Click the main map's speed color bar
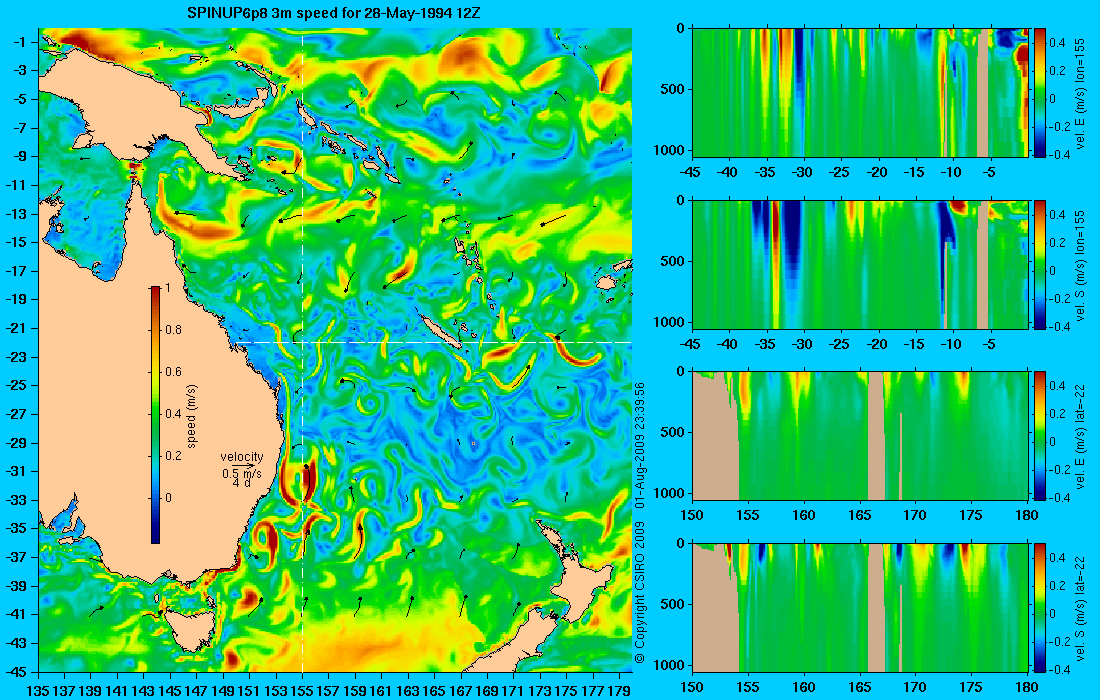Viewport: 1100px width, 700px height. (155, 415)
